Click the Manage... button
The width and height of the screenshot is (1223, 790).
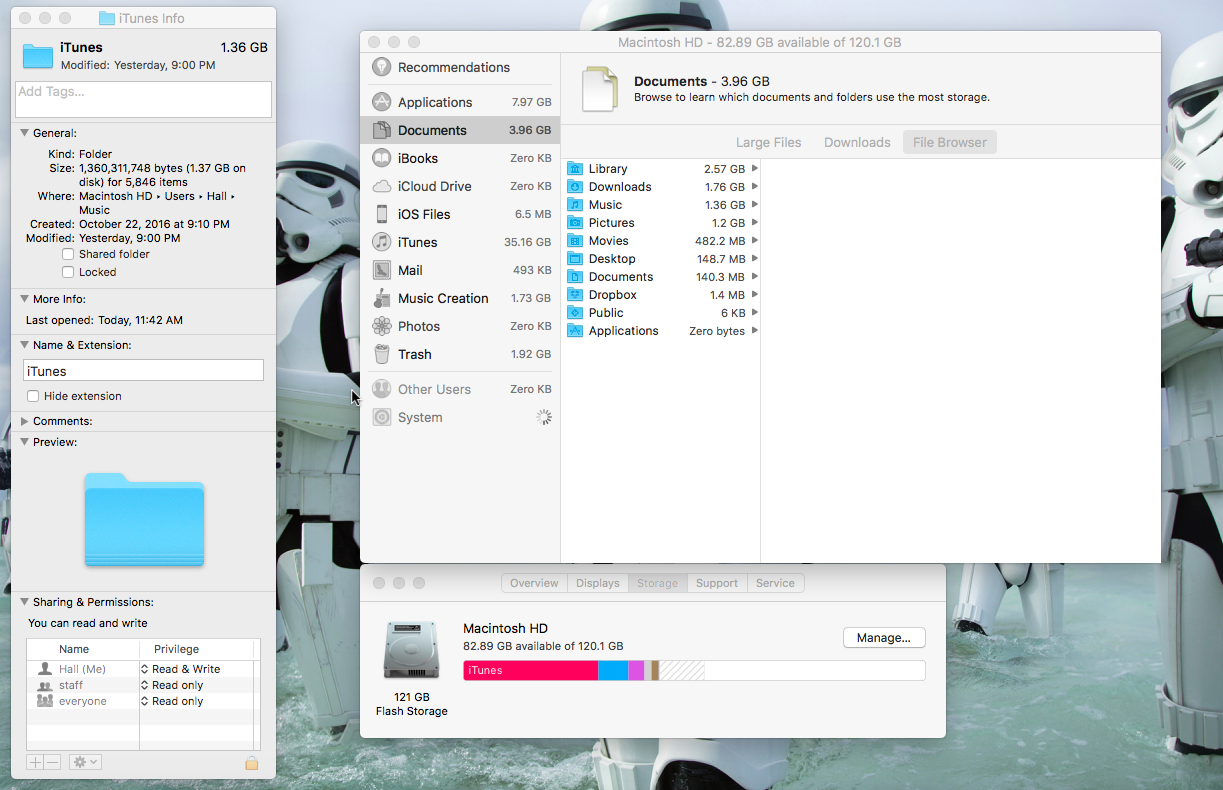pos(884,637)
